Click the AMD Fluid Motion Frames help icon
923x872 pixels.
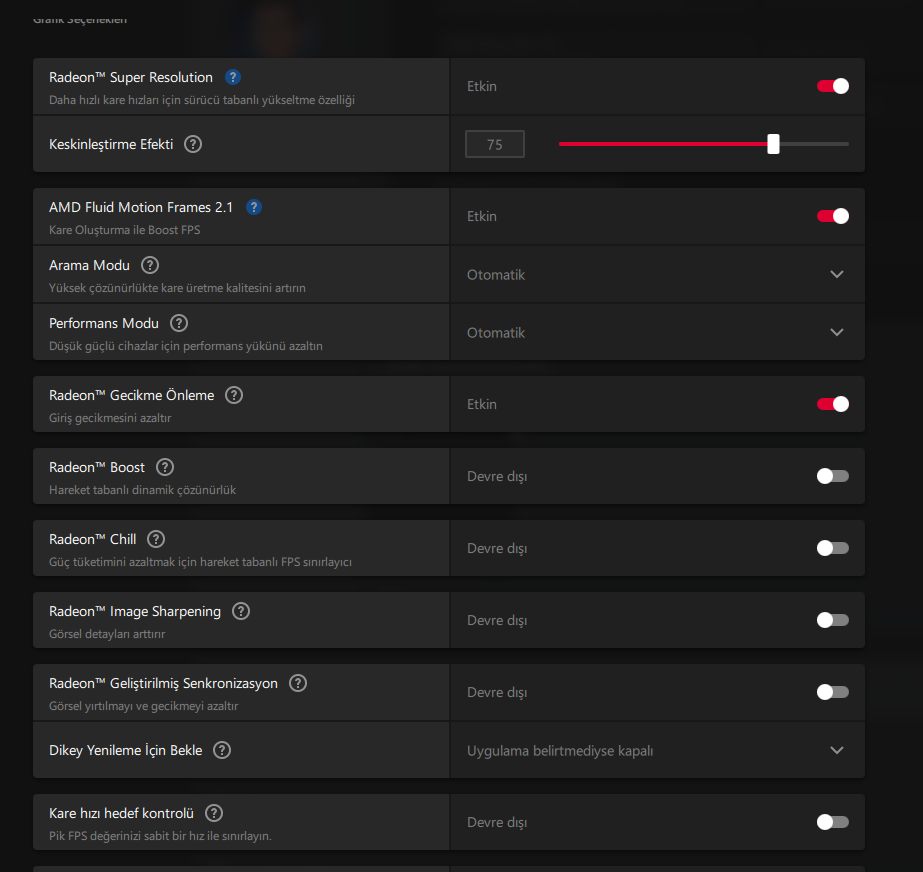tap(254, 207)
